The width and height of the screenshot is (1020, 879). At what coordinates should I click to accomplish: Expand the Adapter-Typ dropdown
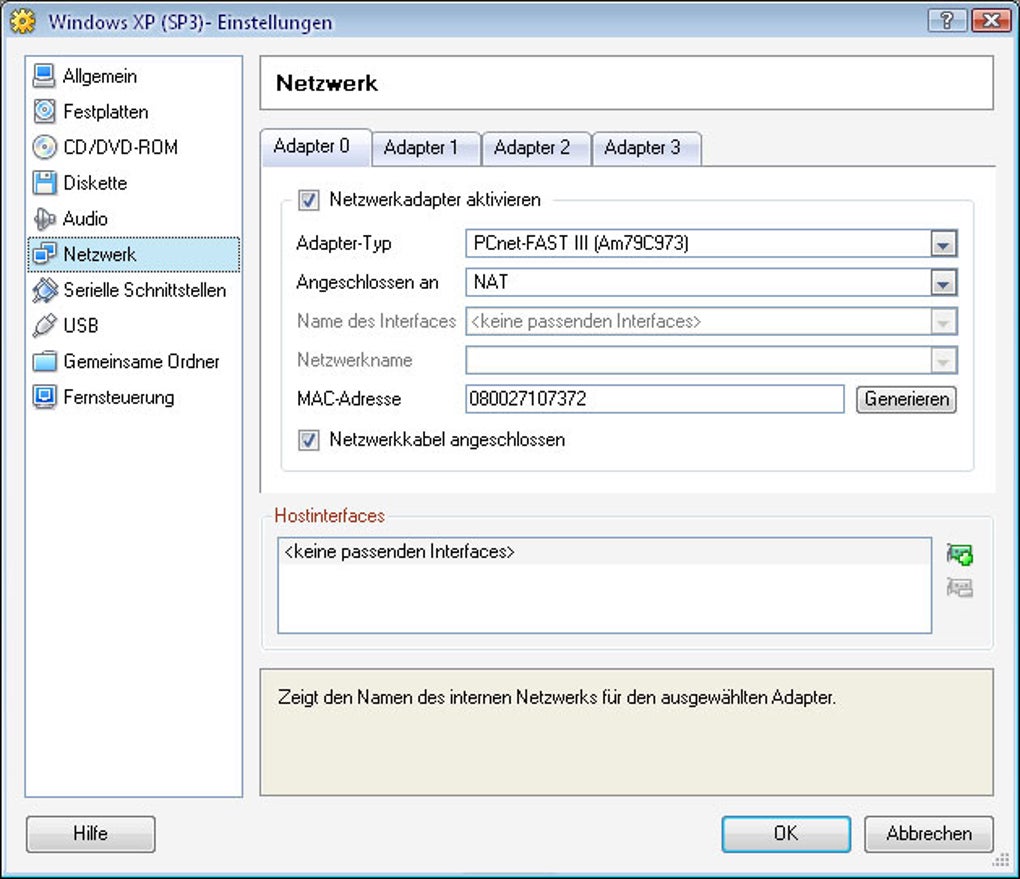pos(943,244)
